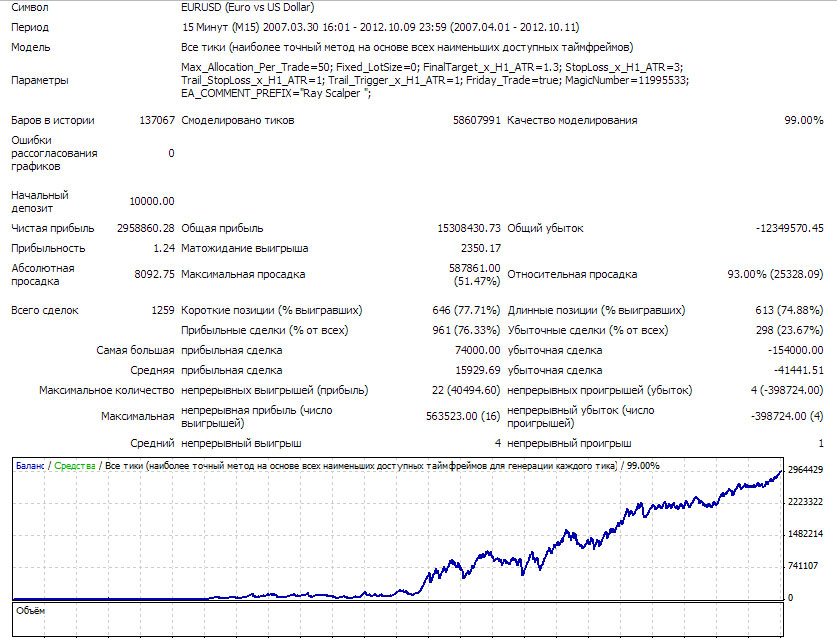Click expected payoff value 2350.17
This screenshot has height=639, width=837.
480,249
